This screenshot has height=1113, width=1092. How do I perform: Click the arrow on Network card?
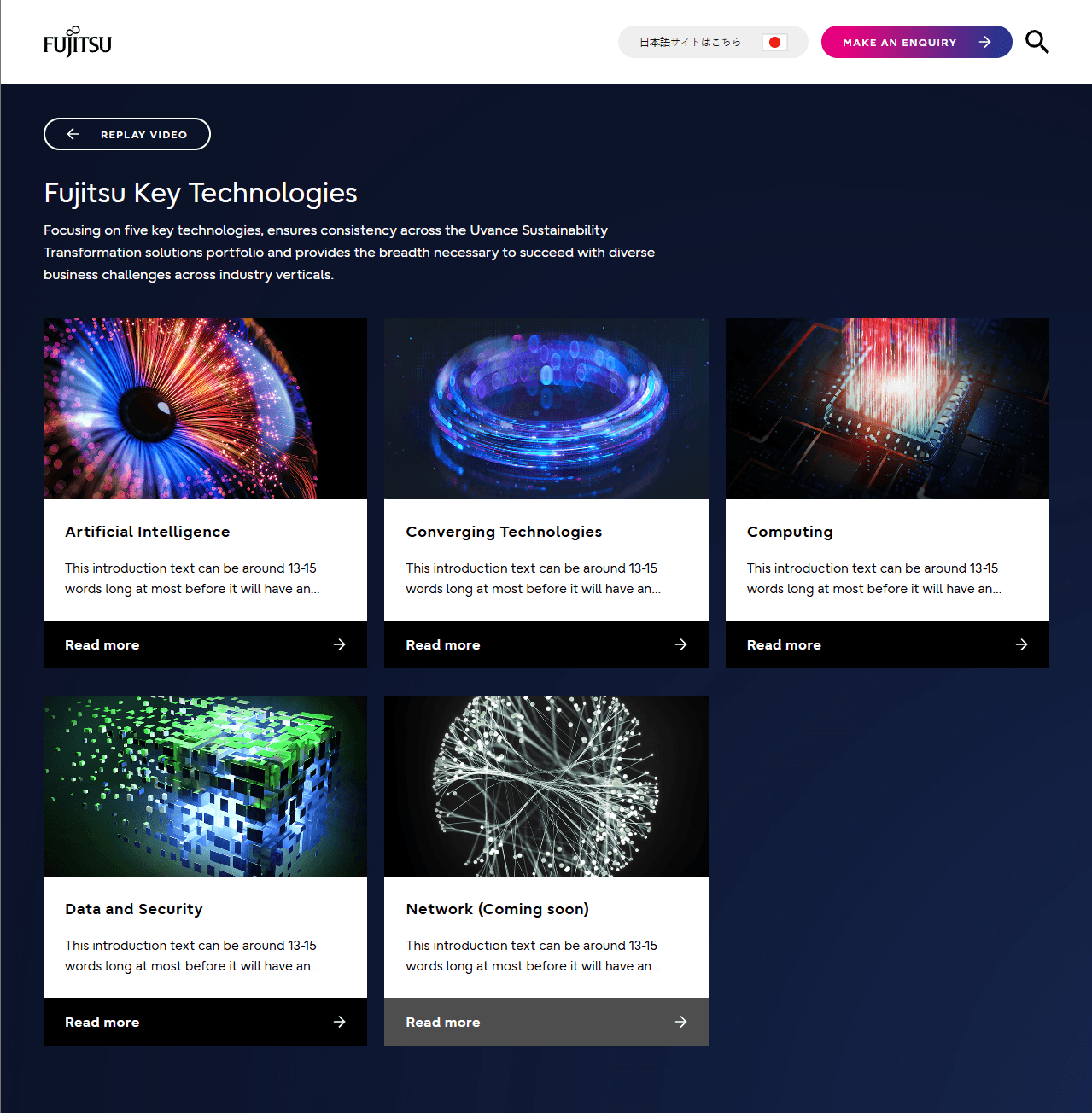(680, 1022)
